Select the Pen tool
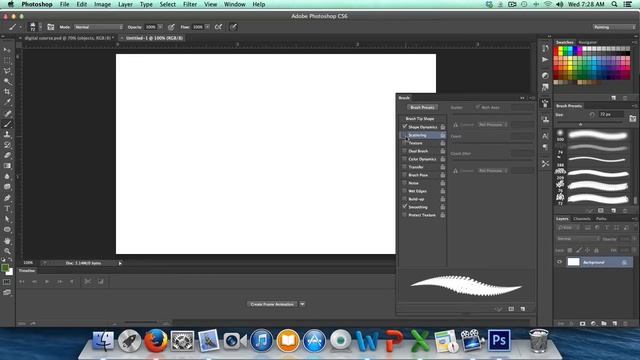This screenshot has width=640, height=360. click(x=7, y=198)
